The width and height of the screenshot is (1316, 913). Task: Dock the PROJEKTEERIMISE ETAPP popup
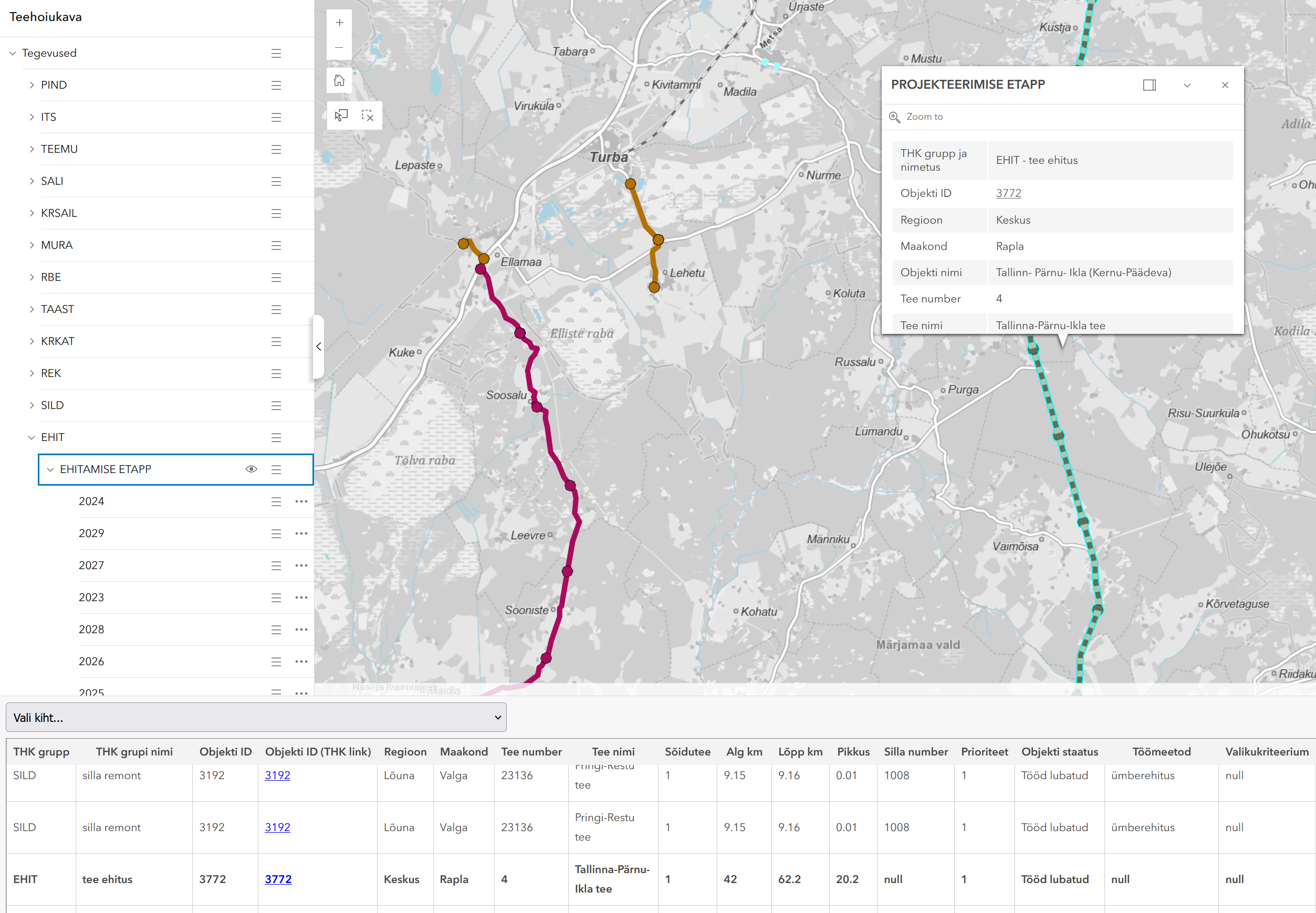1150,85
